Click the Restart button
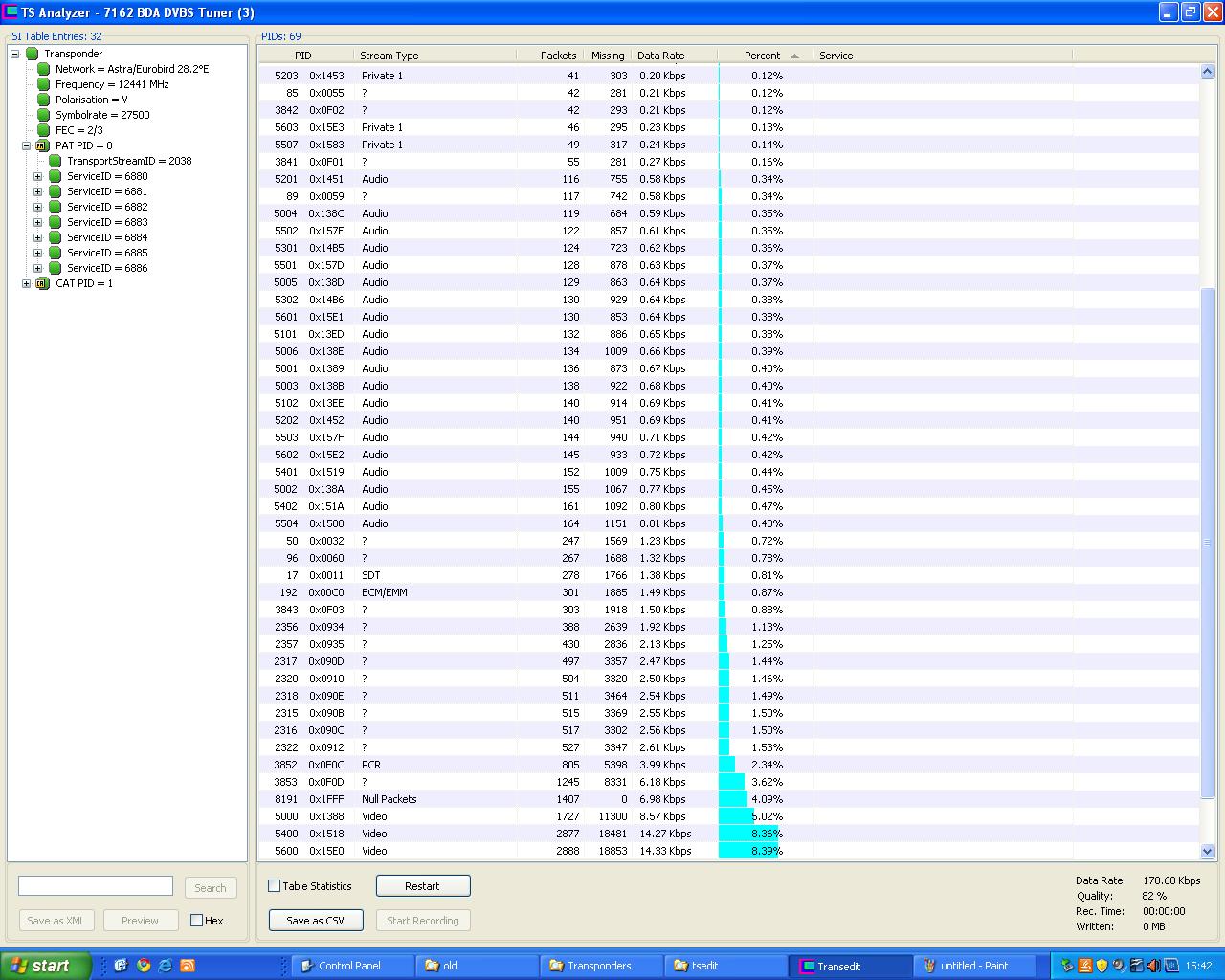The width and height of the screenshot is (1225, 980). (422, 886)
